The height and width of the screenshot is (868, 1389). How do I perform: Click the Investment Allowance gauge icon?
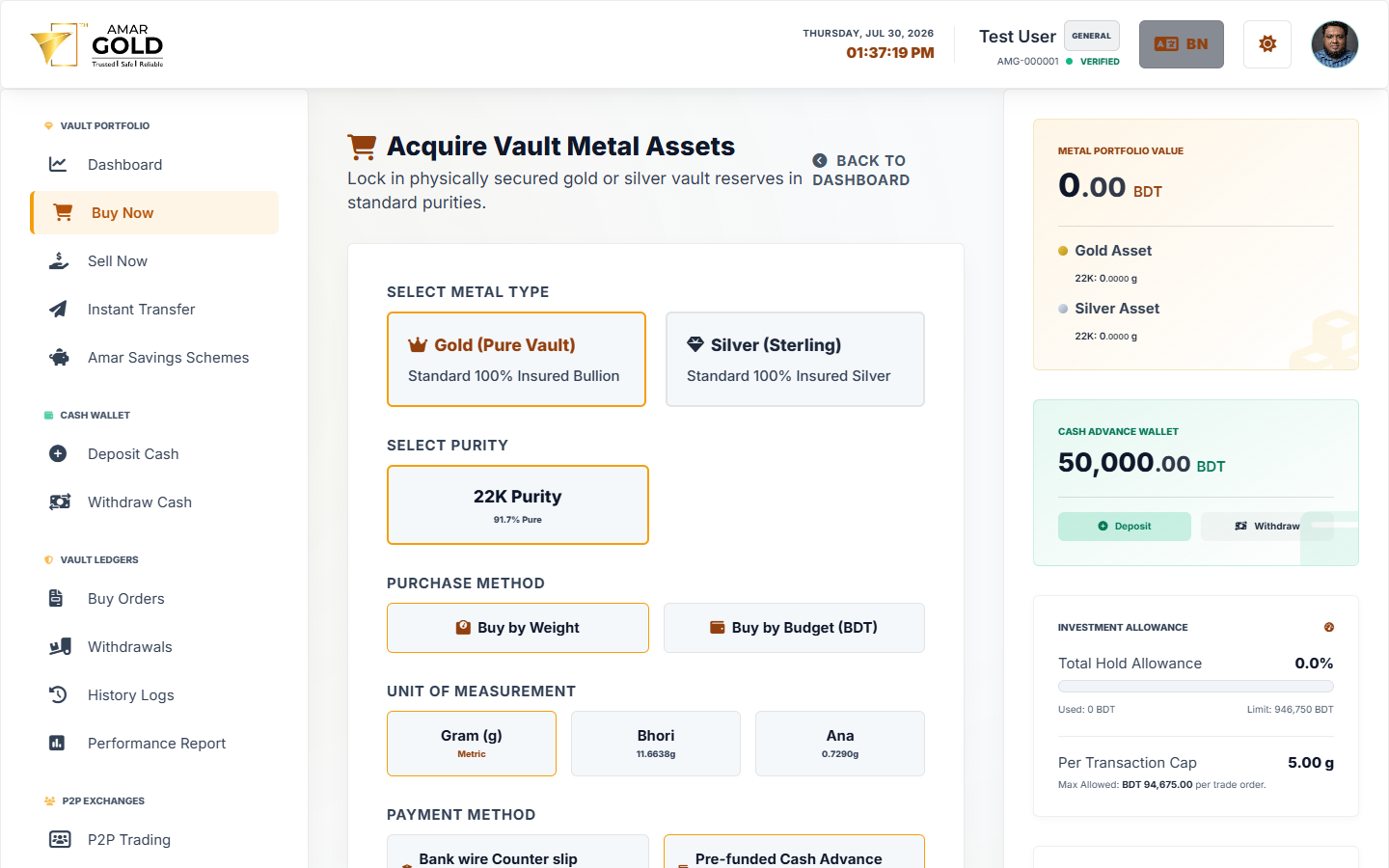click(1329, 627)
